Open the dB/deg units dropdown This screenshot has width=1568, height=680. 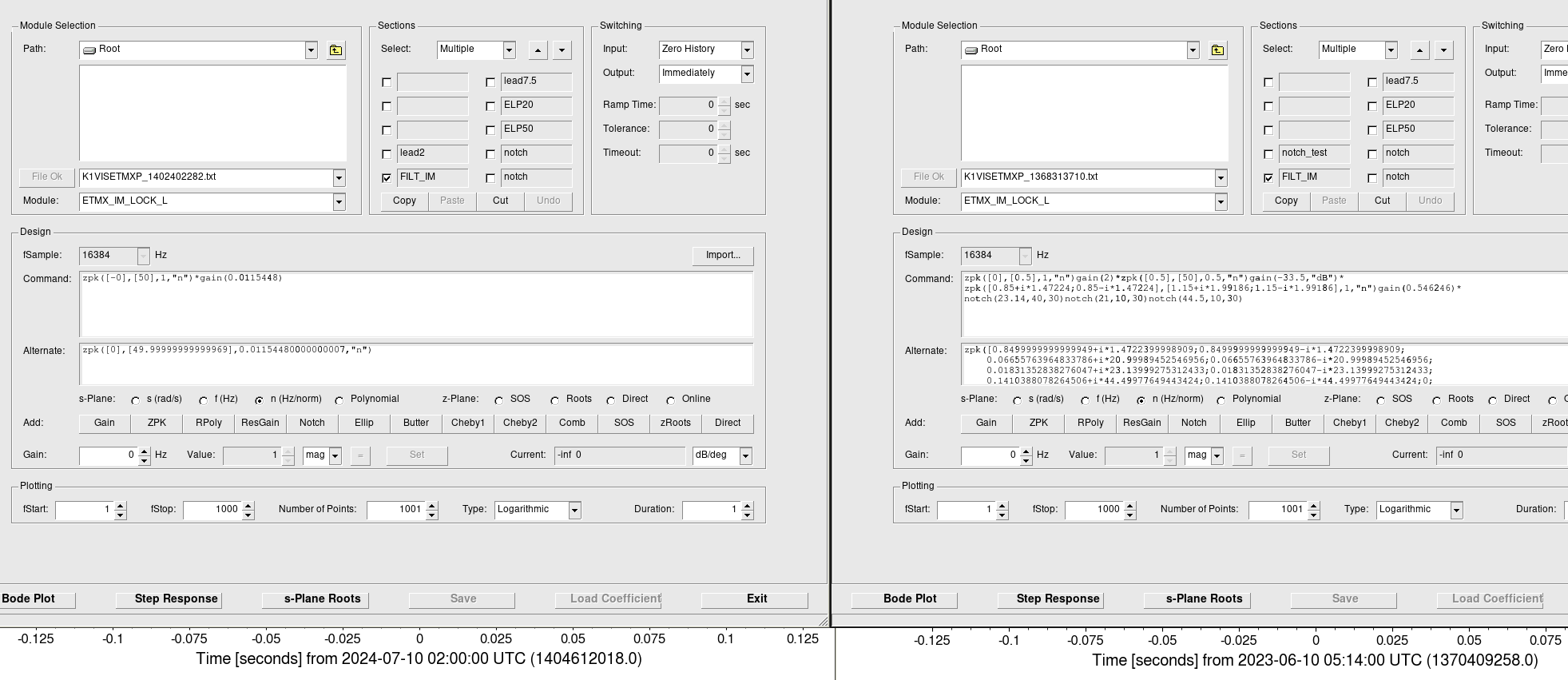pyautogui.click(x=745, y=455)
